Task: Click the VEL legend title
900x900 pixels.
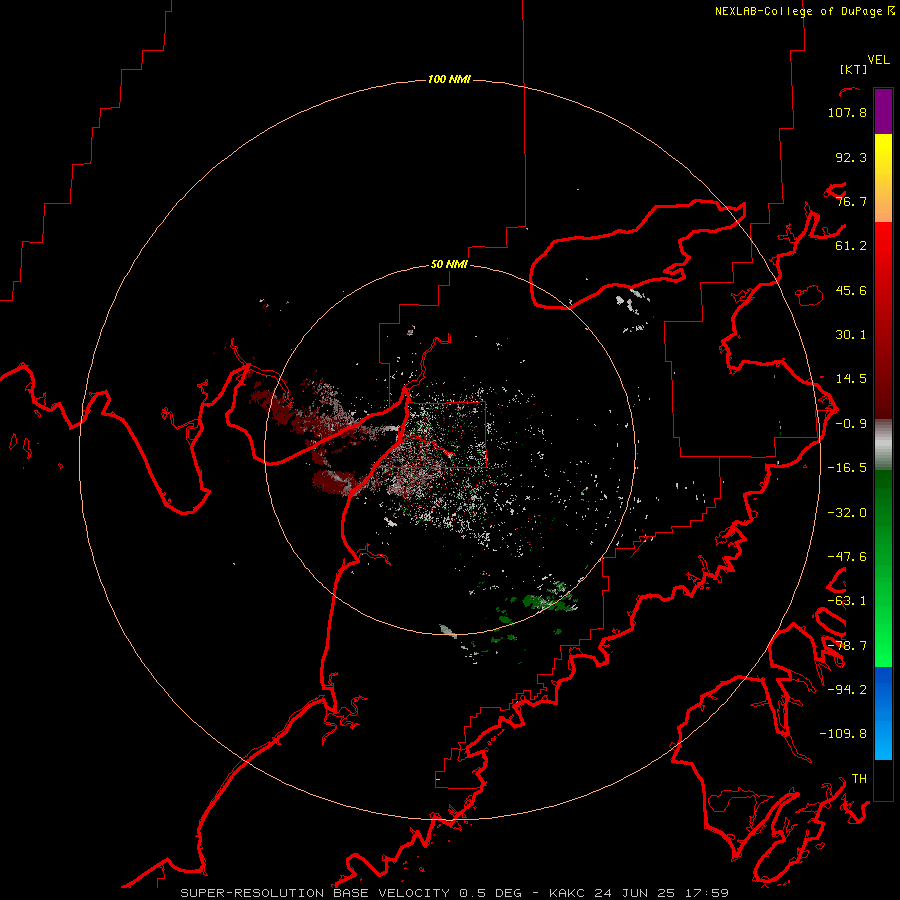Action: click(878, 60)
